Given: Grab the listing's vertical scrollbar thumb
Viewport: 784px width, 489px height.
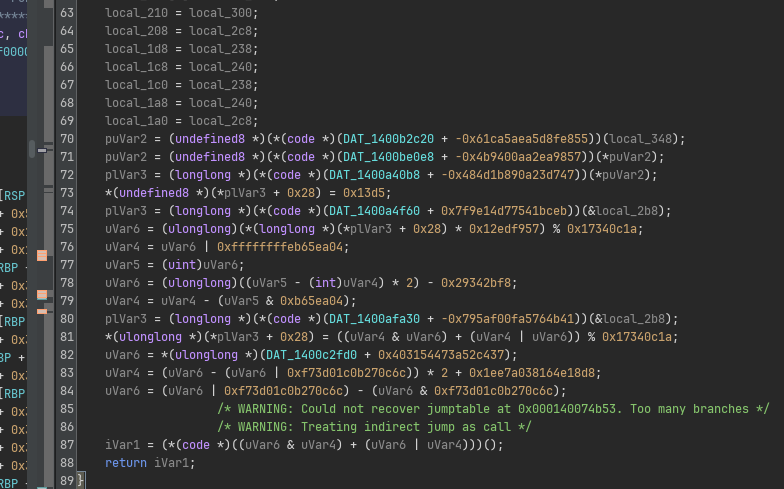Looking at the screenshot, I should tap(32, 148).
